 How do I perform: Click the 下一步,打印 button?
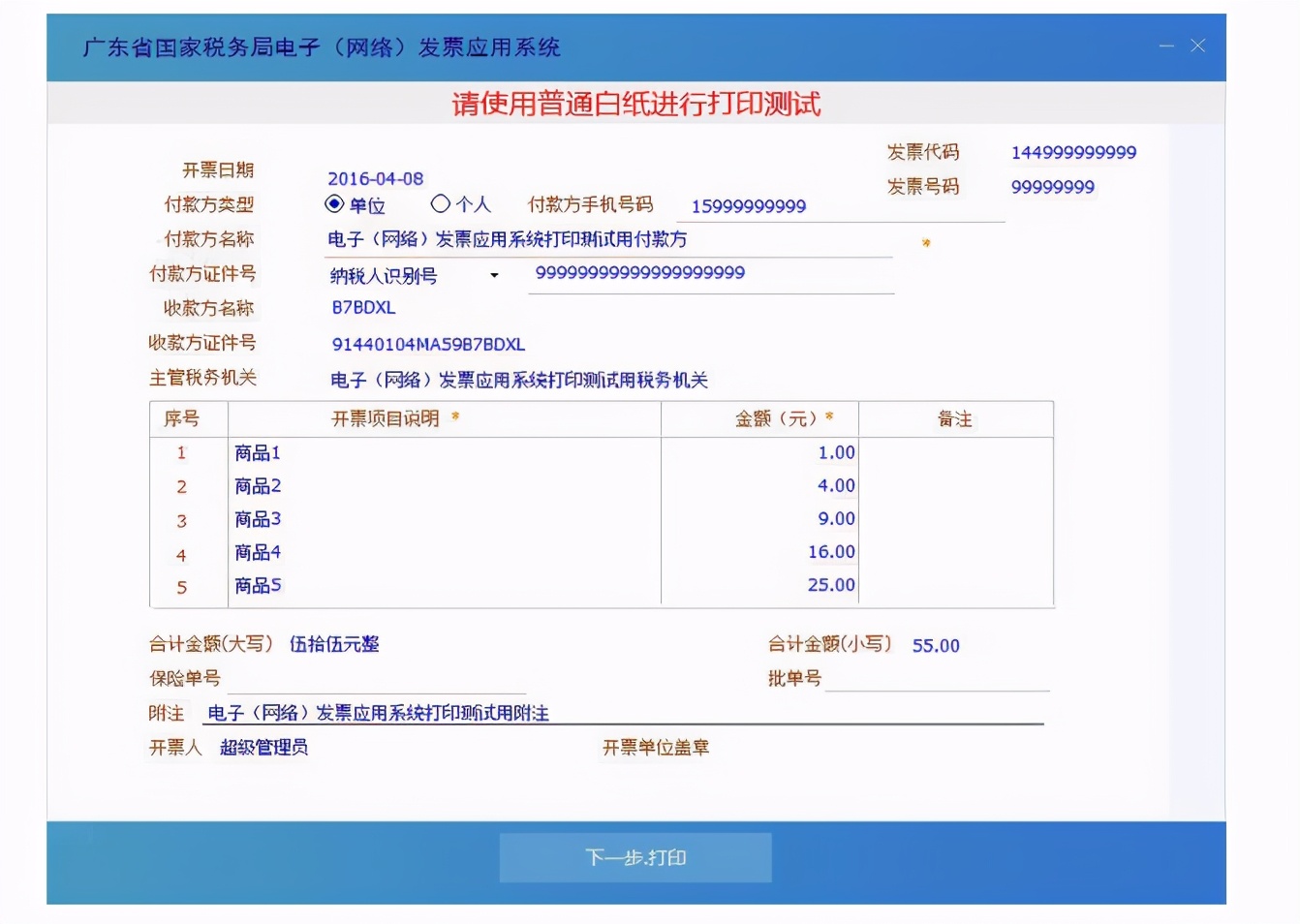coord(635,857)
